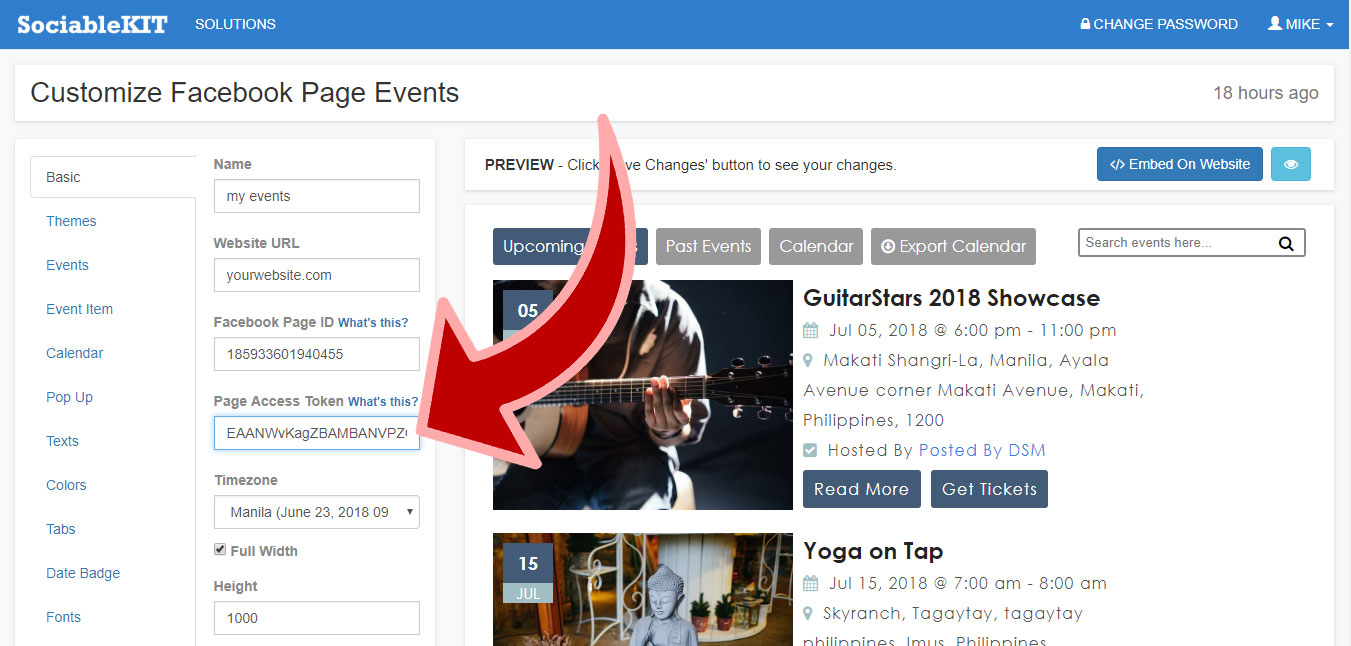Click the 15 JUL date badge
Image resolution: width=1351 pixels, height=646 pixels.
pyautogui.click(x=528, y=573)
